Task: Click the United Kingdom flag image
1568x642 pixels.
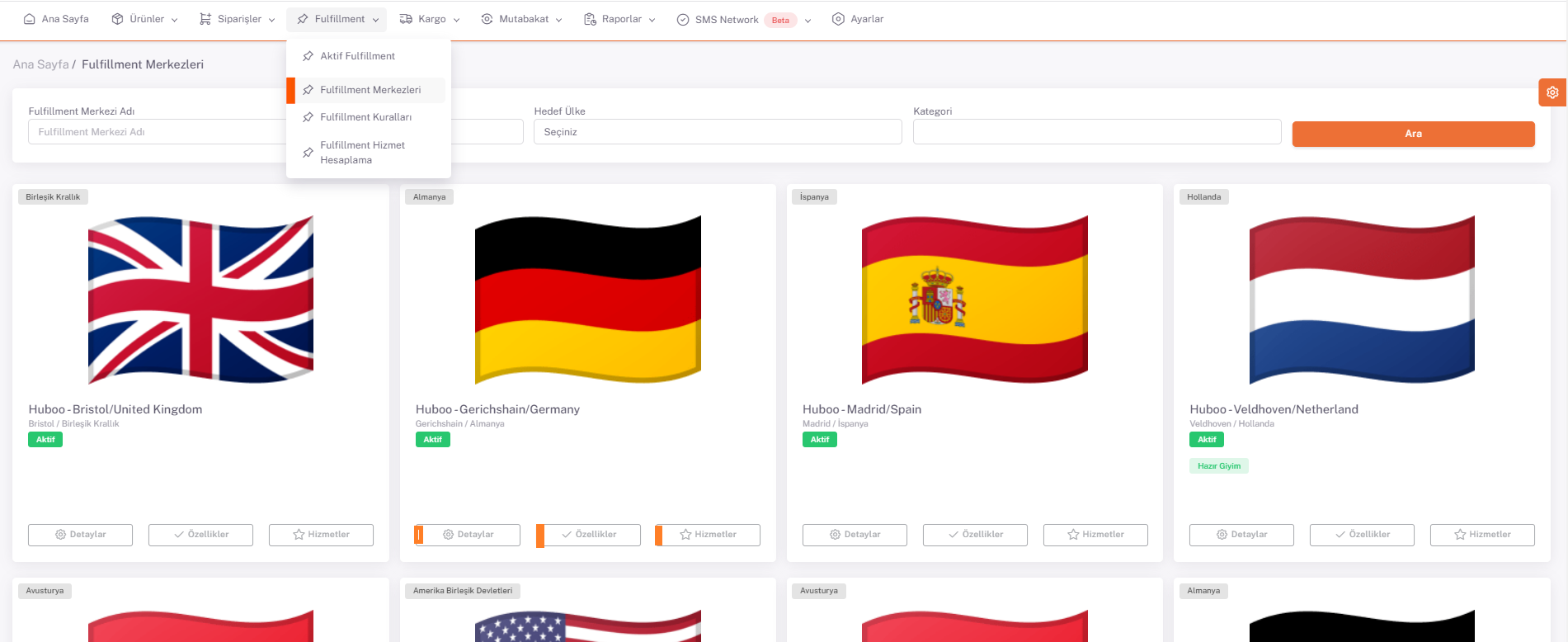Action: coord(200,300)
